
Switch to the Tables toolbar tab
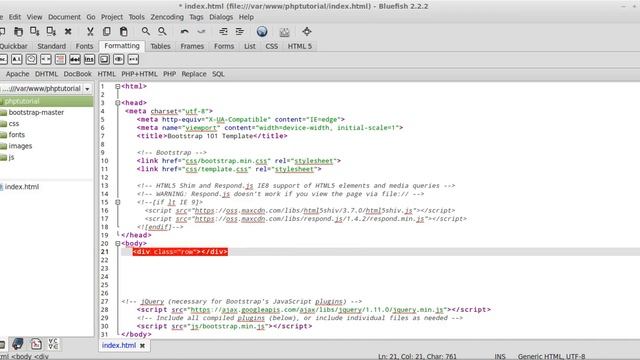(160, 46)
